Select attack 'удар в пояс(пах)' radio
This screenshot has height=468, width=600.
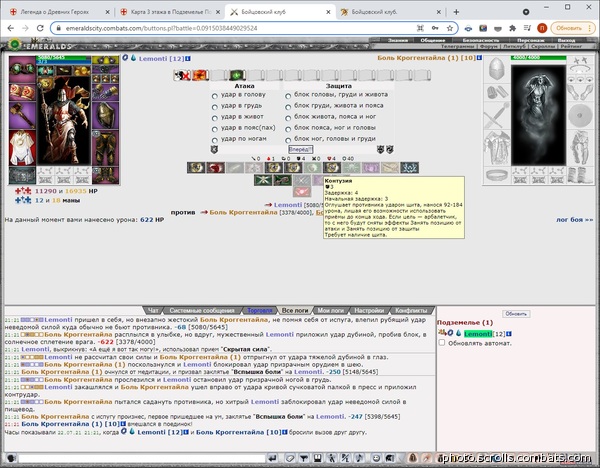215,129
